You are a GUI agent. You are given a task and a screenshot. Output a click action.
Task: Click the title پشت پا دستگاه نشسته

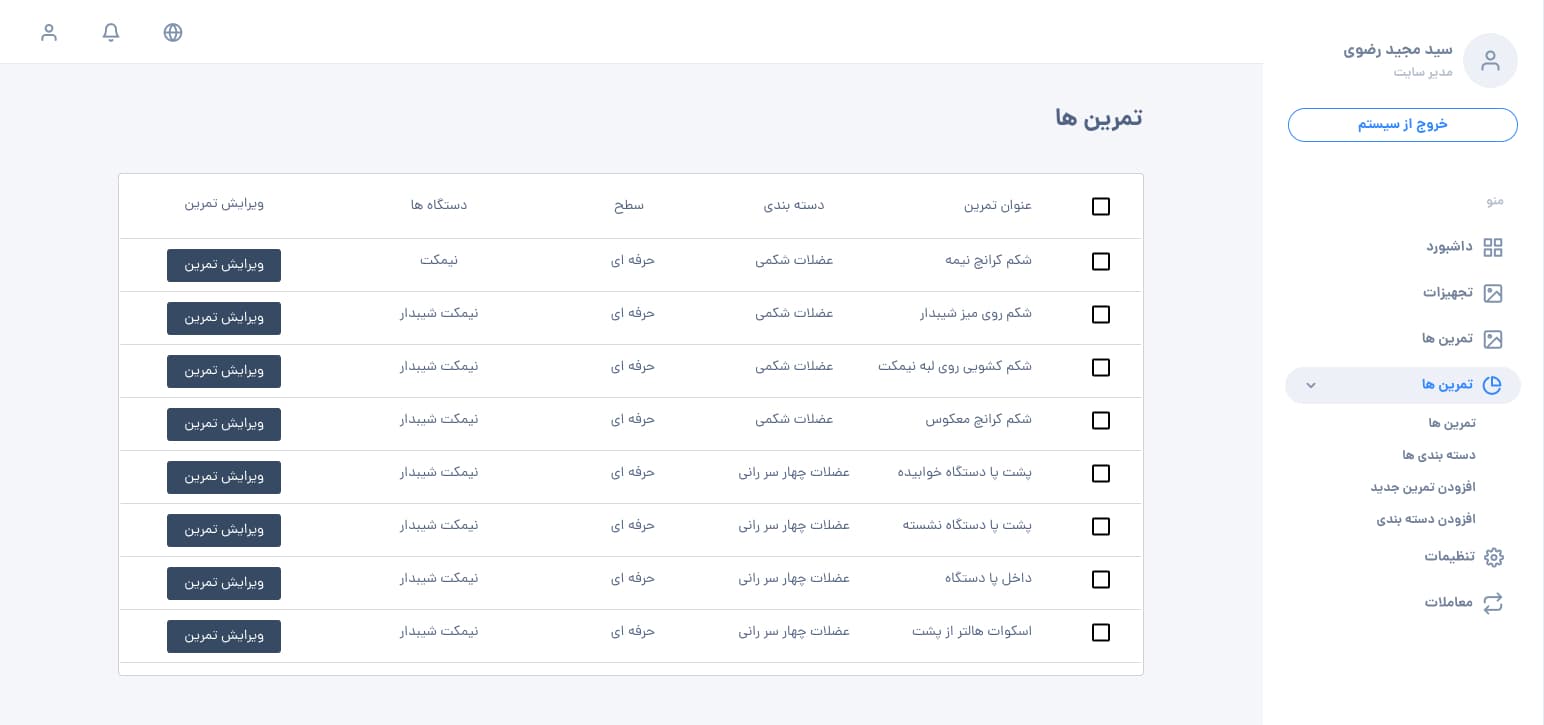(x=968, y=525)
